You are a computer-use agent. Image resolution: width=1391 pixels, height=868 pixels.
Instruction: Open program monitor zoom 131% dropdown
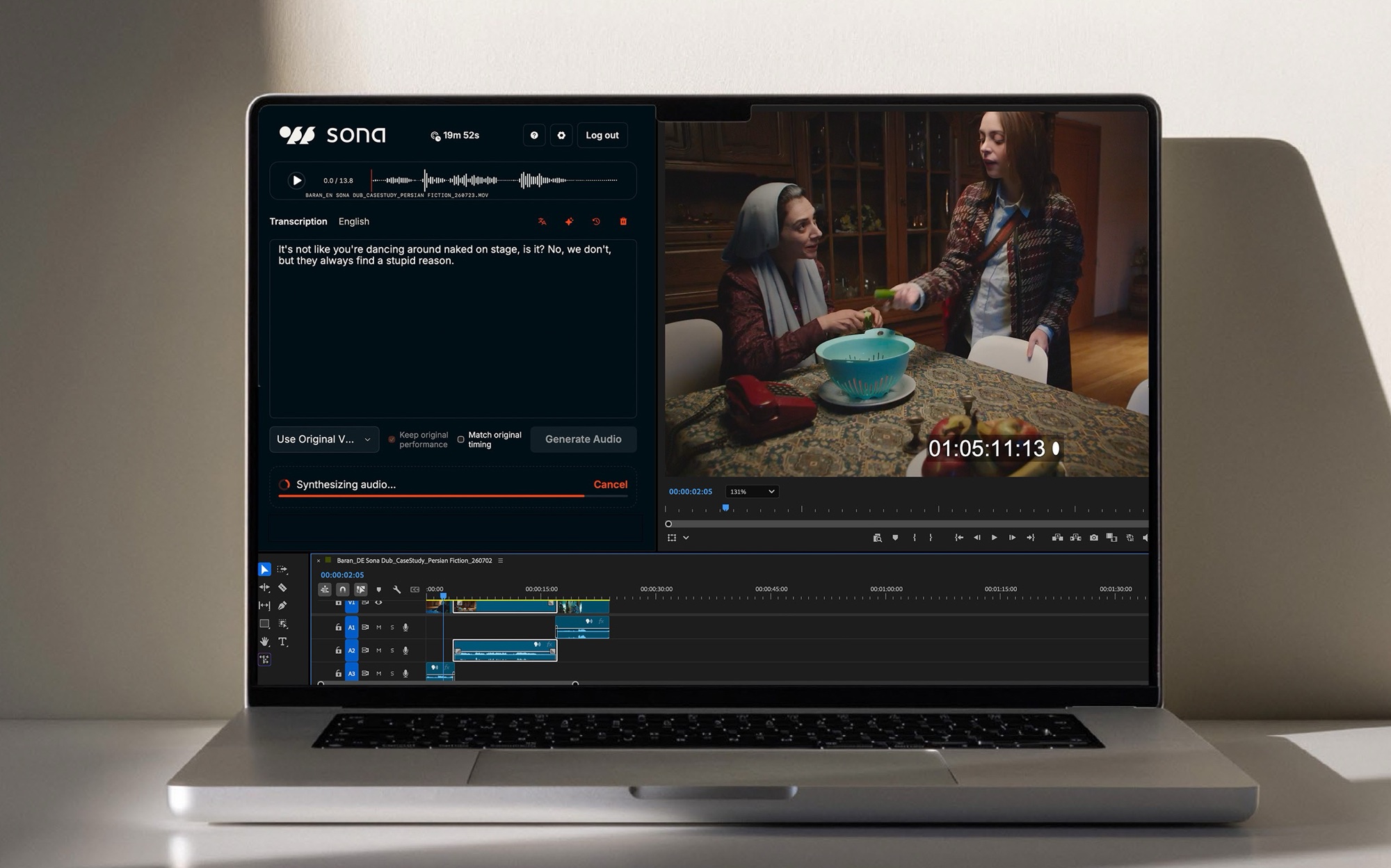point(752,492)
